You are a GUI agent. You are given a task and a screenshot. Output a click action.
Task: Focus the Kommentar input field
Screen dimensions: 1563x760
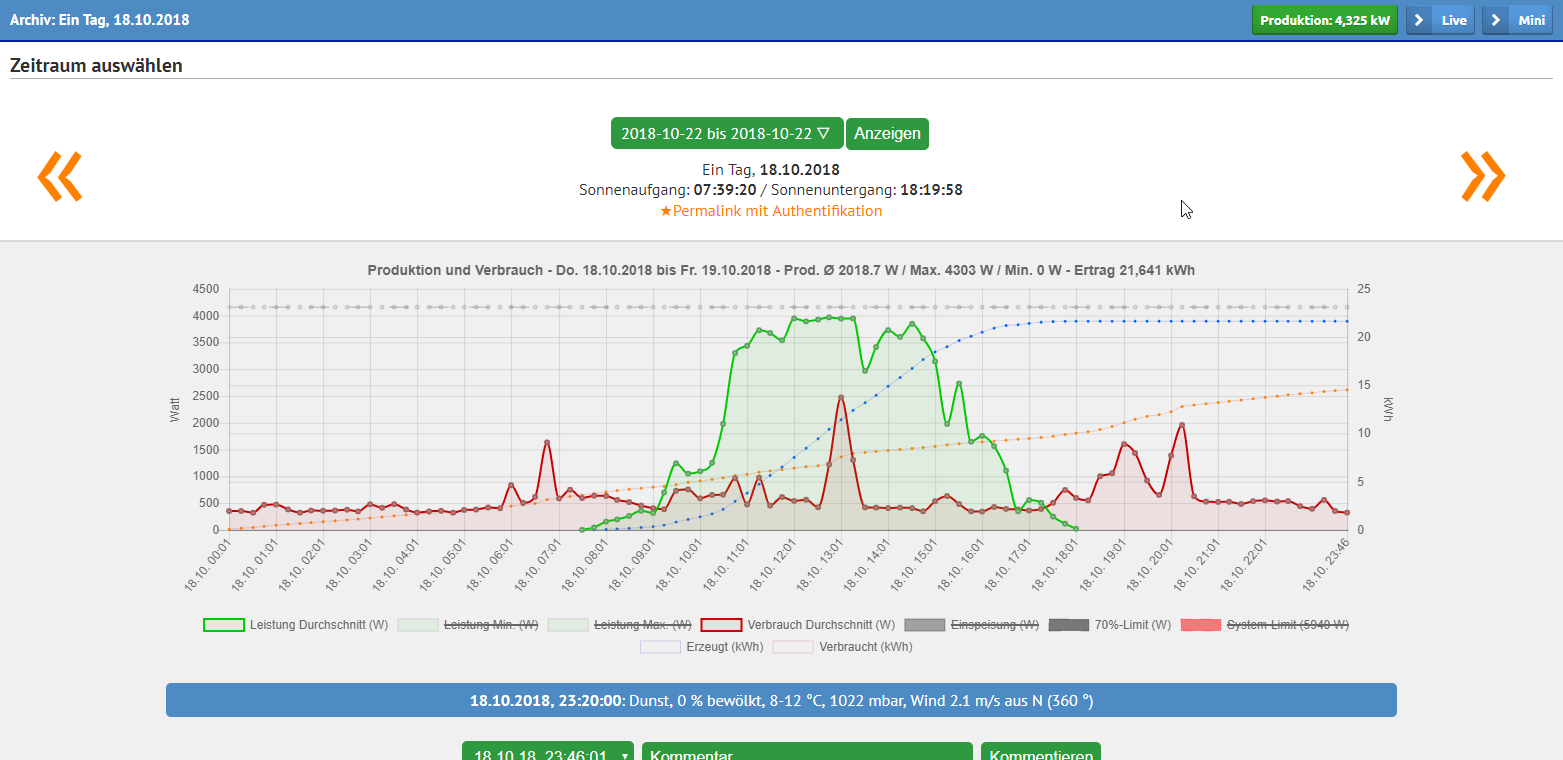click(807, 752)
